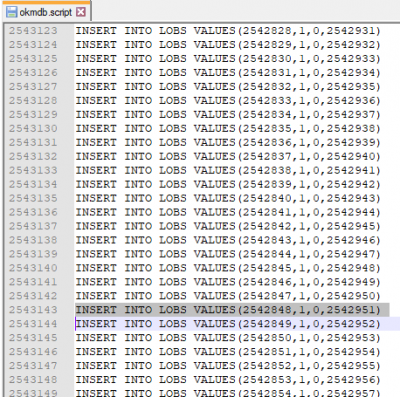Select the okmdb.script tab
Screen dimensions: 400x397
(46, 12)
